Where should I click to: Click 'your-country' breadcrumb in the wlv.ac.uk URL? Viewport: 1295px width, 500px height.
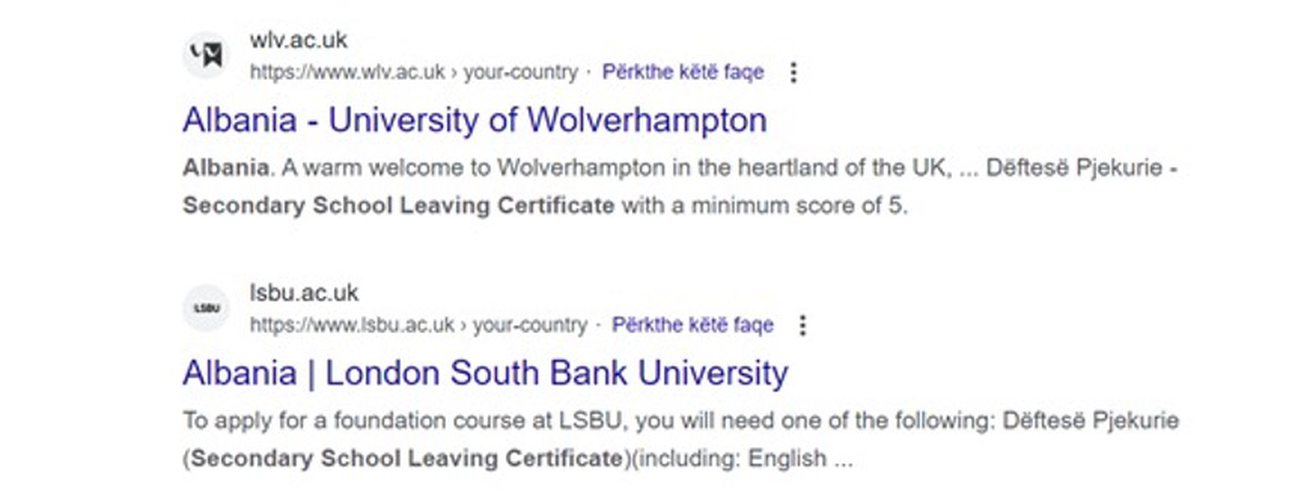click(x=521, y=72)
